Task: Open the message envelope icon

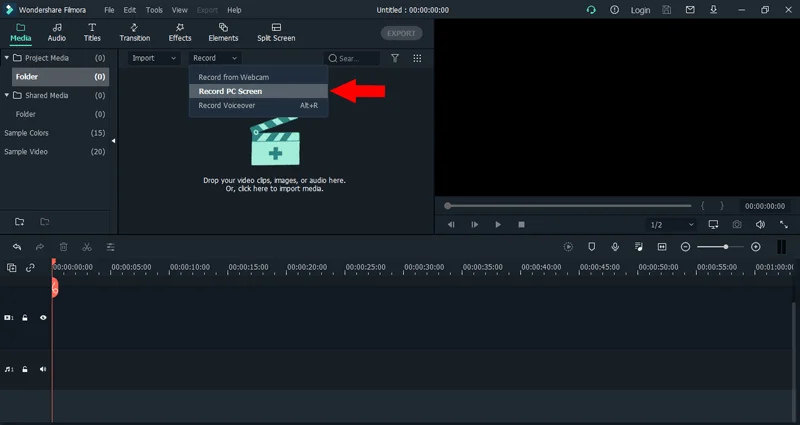Action: [x=690, y=10]
